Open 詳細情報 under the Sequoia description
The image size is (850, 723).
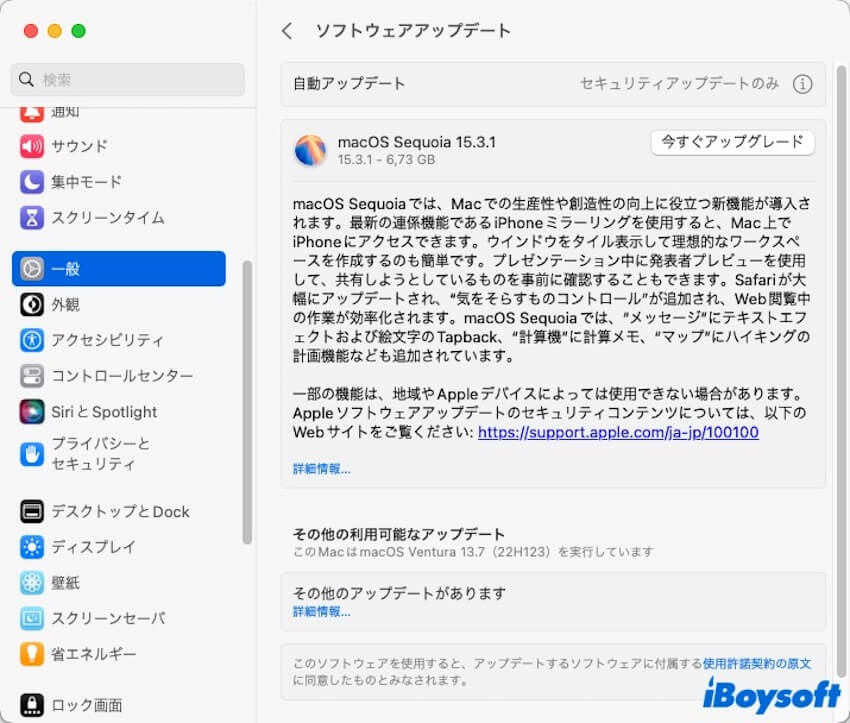click(321, 469)
